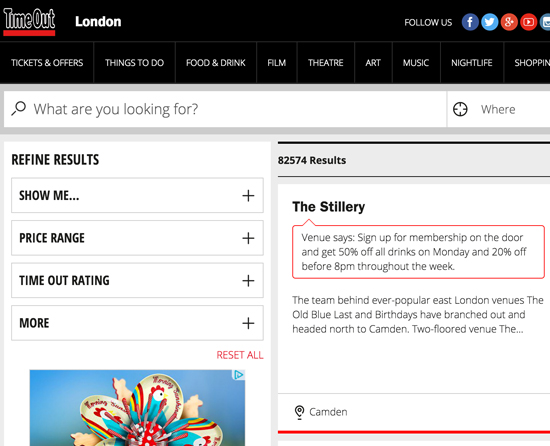Focus the 'What are you looking for?' field
Image resolution: width=550 pixels, height=446 pixels.
(225, 109)
